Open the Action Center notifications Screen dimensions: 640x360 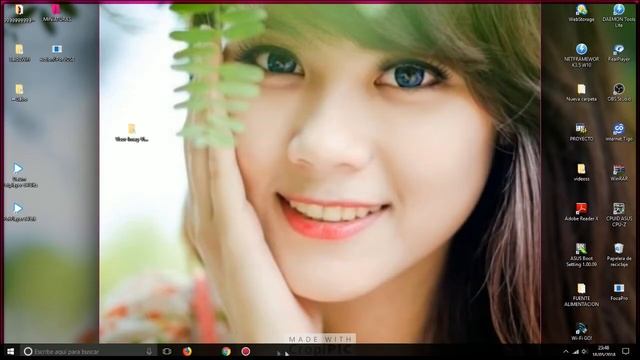click(x=625, y=351)
